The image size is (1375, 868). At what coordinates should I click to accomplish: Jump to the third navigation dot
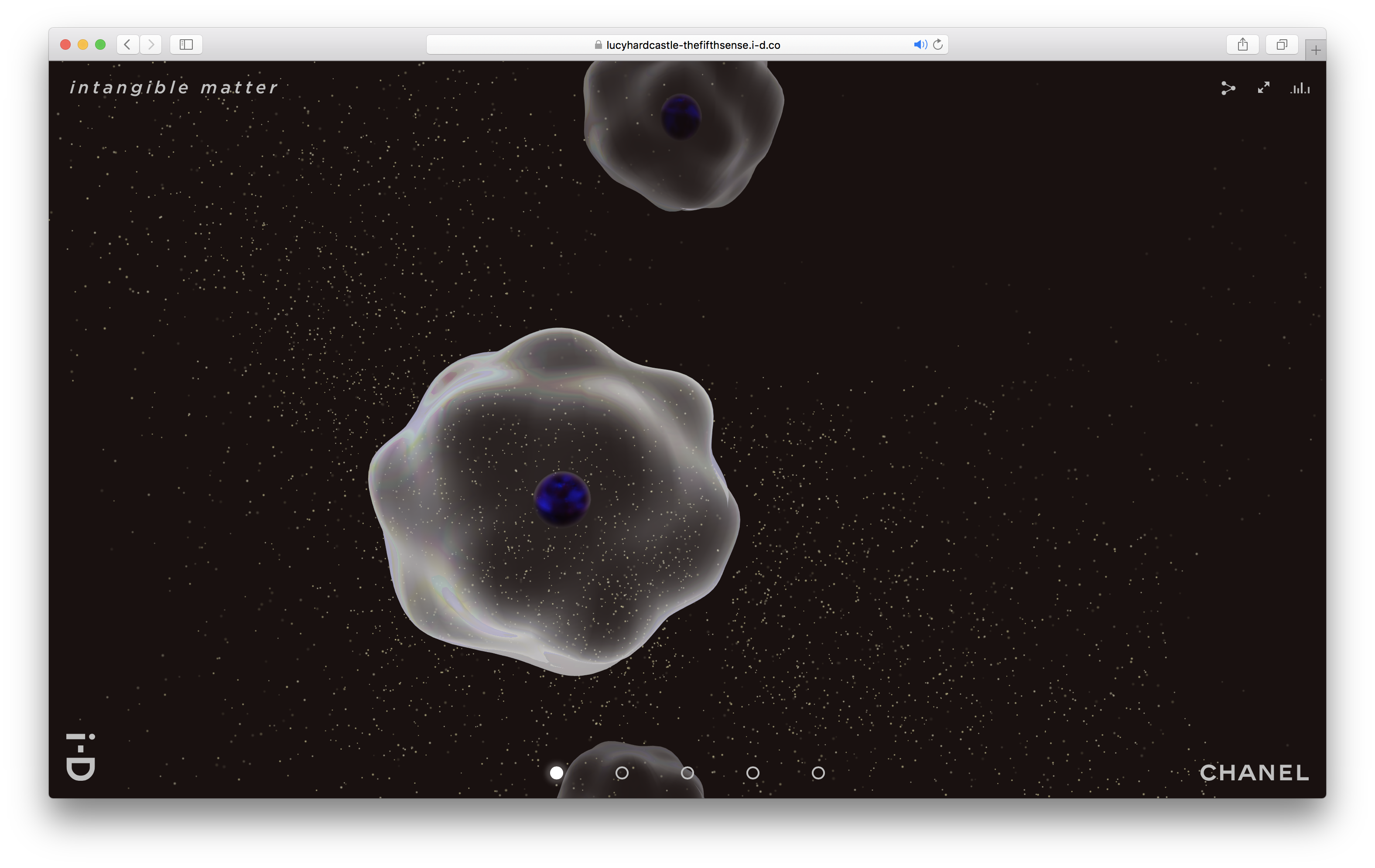click(687, 772)
